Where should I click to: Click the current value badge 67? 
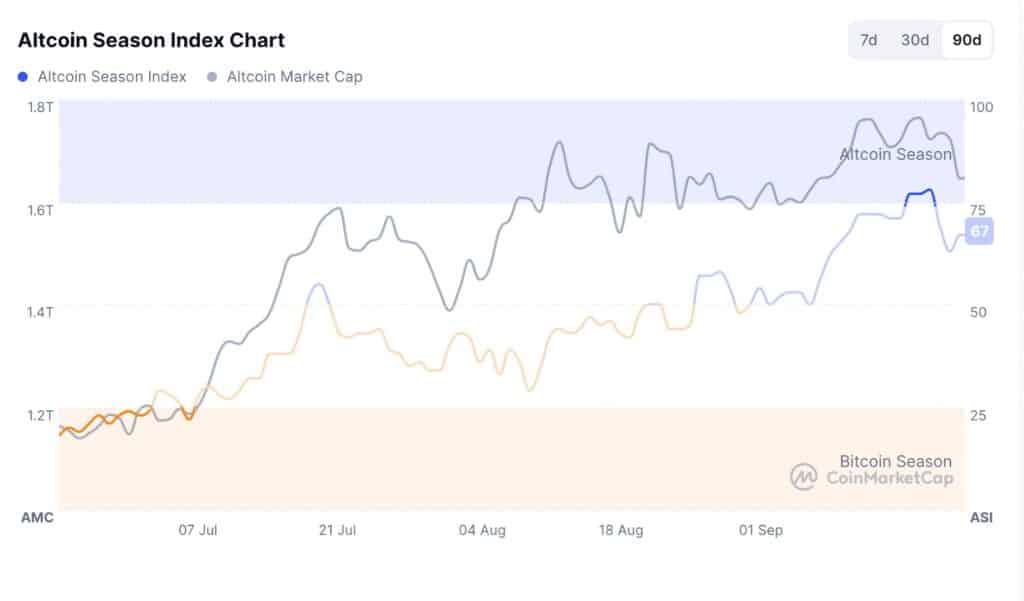coord(979,232)
